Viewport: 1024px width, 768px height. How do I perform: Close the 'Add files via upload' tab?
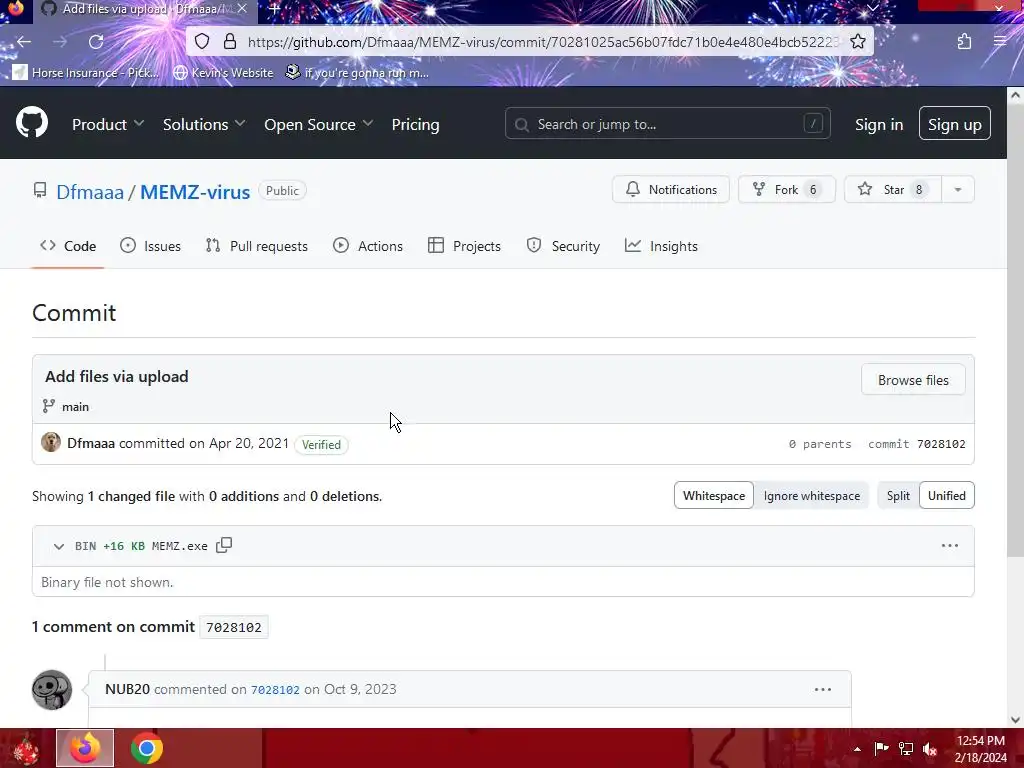click(x=242, y=8)
